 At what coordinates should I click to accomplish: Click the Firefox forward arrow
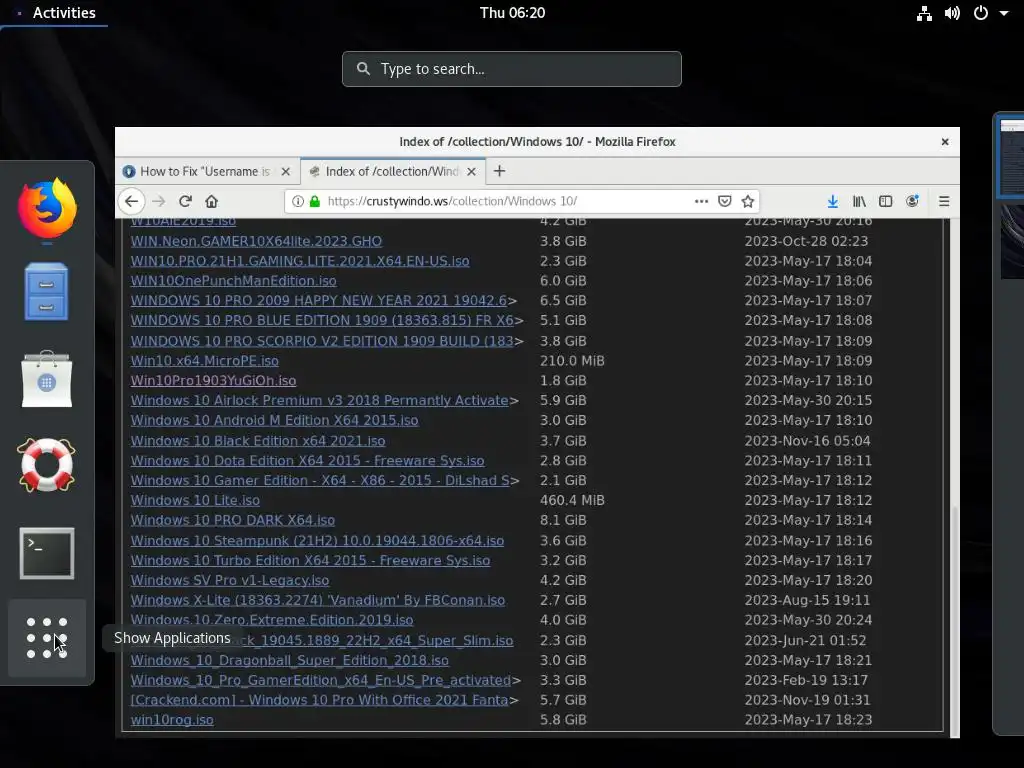click(159, 201)
